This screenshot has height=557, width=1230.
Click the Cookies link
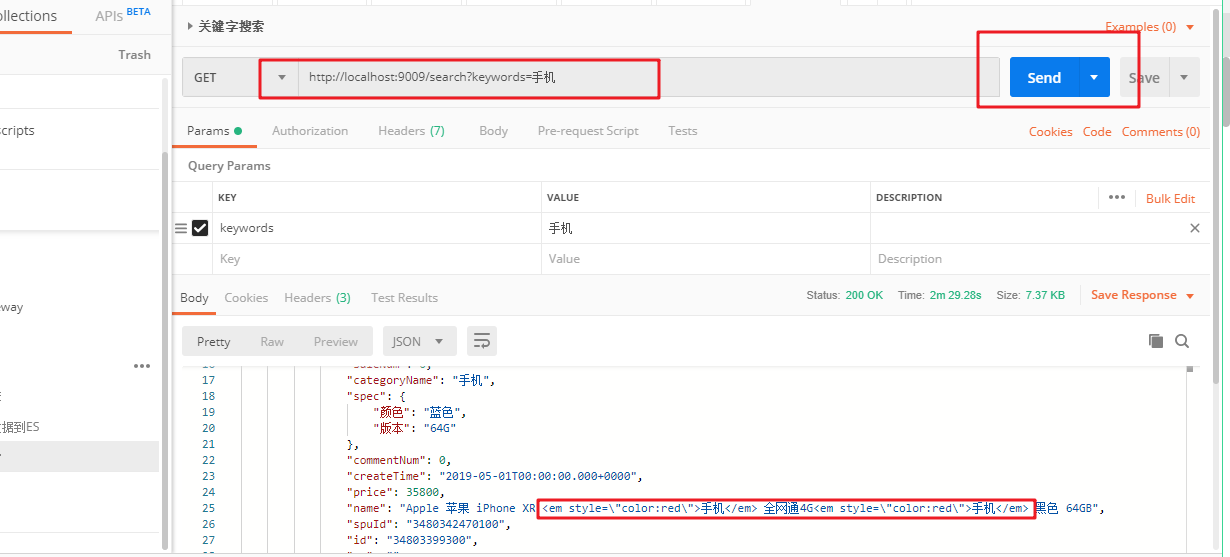pyautogui.click(x=1050, y=132)
